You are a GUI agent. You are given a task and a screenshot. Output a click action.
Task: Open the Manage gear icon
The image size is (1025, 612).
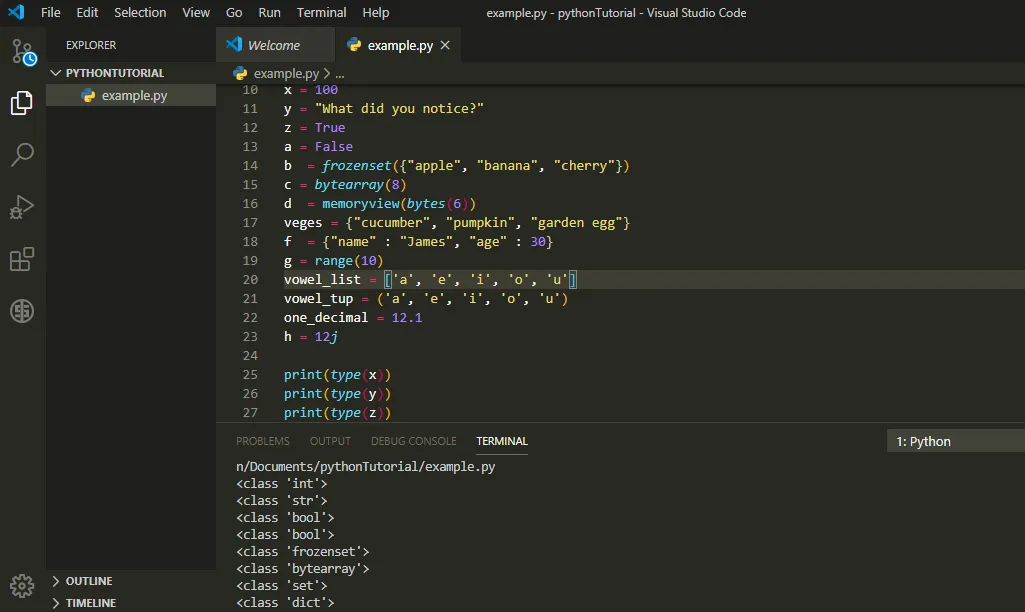[x=22, y=586]
